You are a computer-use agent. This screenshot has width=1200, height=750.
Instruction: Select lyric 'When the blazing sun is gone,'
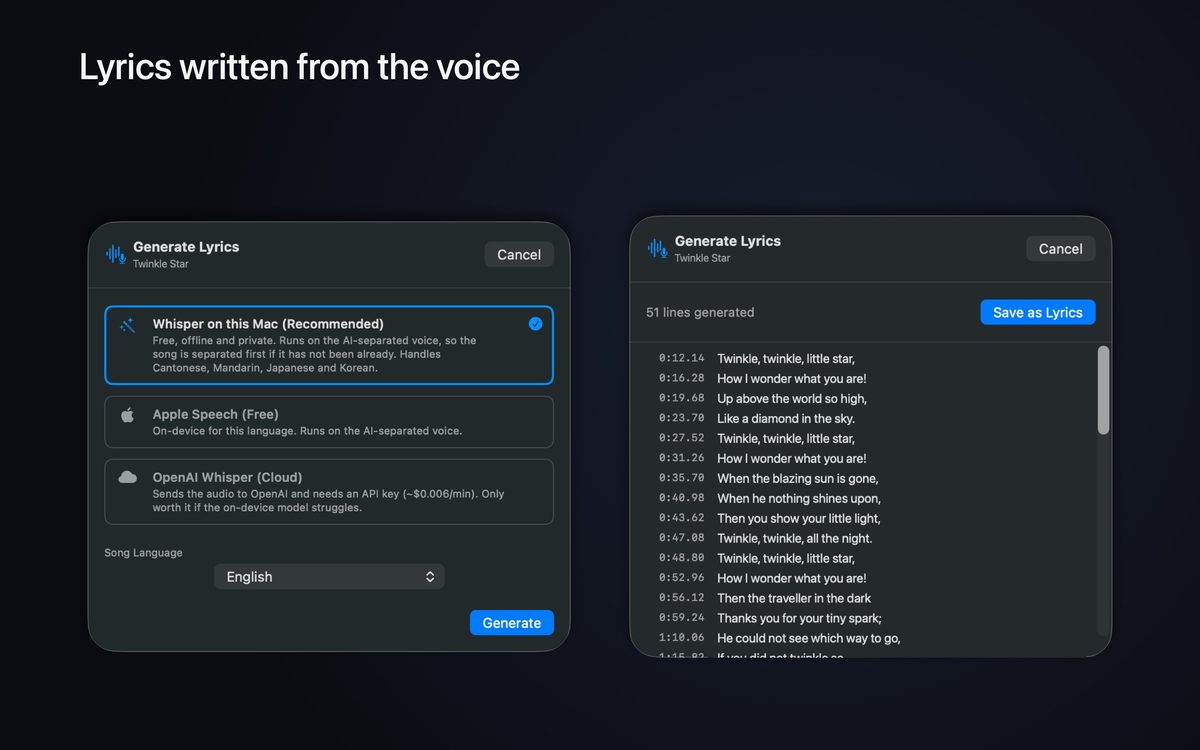click(x=798, y=478)
